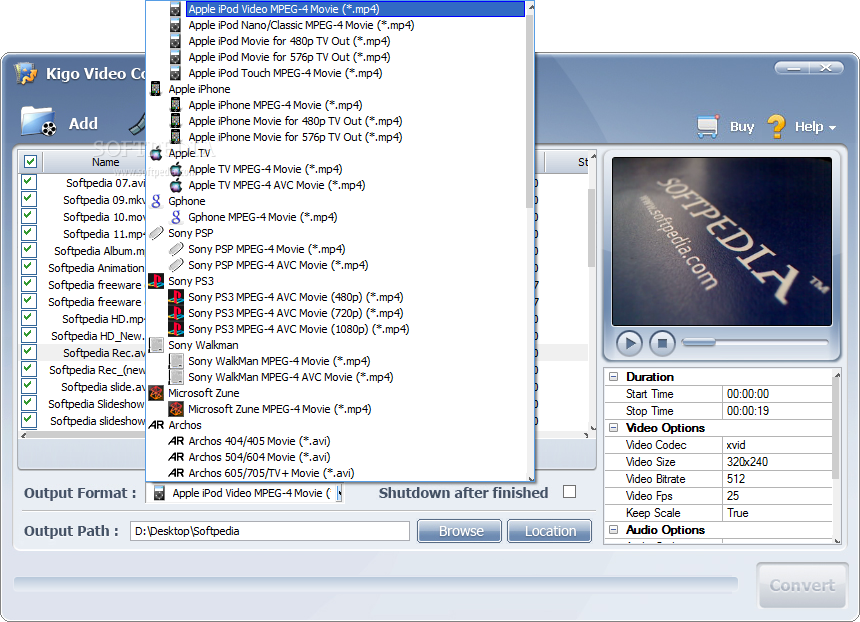Stop the preview video
The height and width of the screenshot is (622, 860).
(x=662, y=343)
